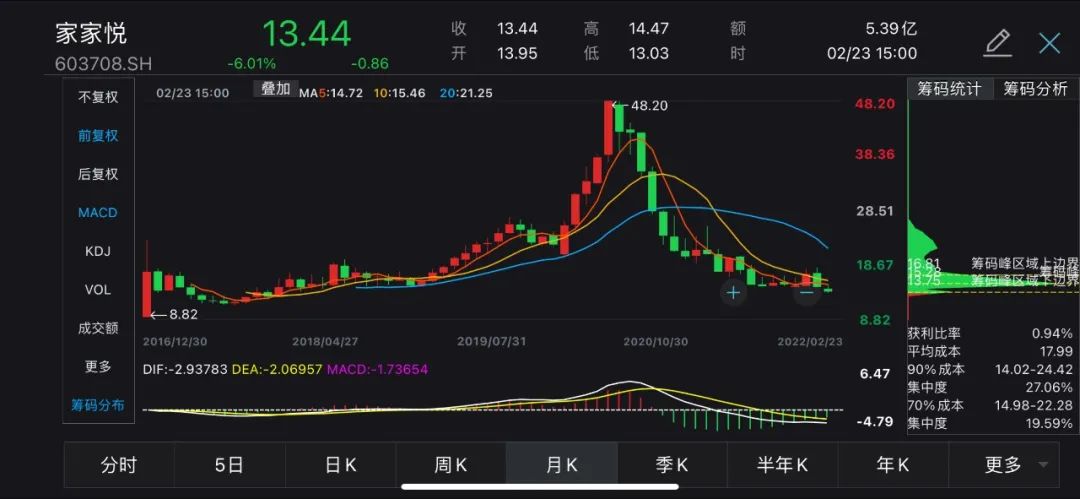Screen dimensions: 1080x499
Task: Tap the DIF:-2.93783 readout
Action: click(x=185, y=369)
